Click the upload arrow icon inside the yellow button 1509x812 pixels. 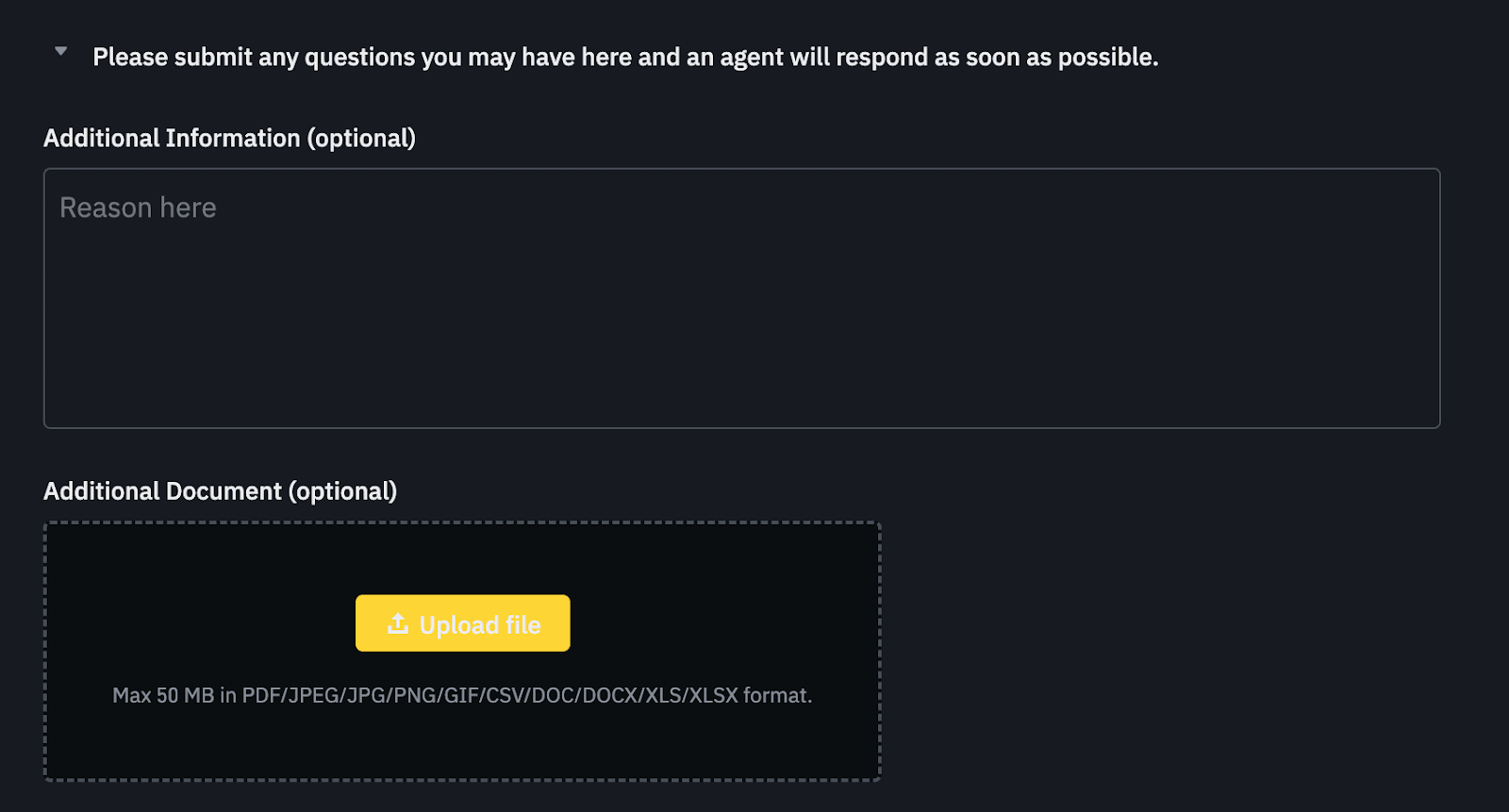(x=399, y=623)
